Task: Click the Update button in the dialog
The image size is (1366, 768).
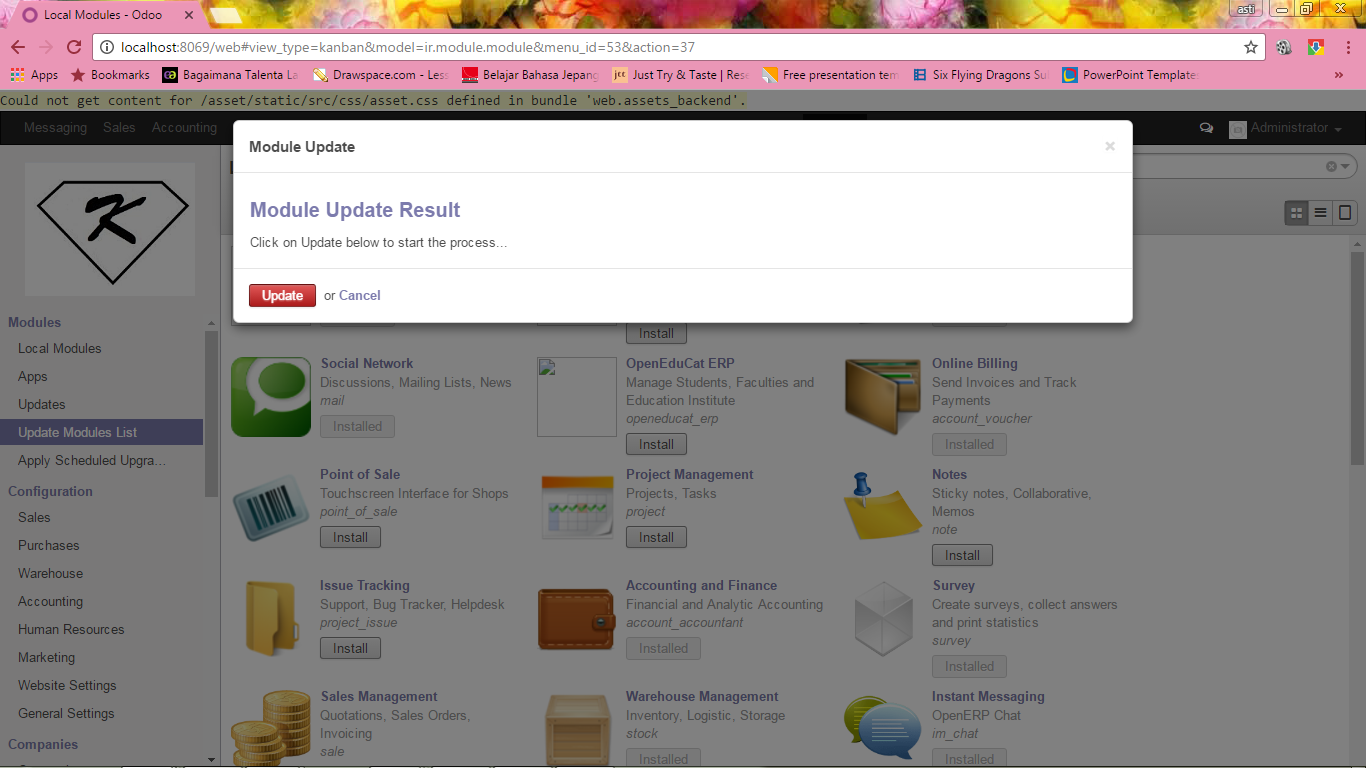Action: 282,295
